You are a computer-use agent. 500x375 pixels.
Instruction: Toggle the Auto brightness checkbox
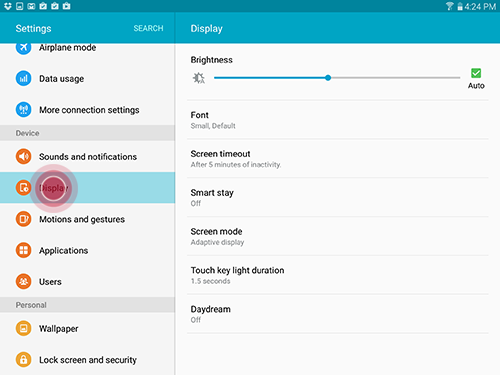coord(476,73)
